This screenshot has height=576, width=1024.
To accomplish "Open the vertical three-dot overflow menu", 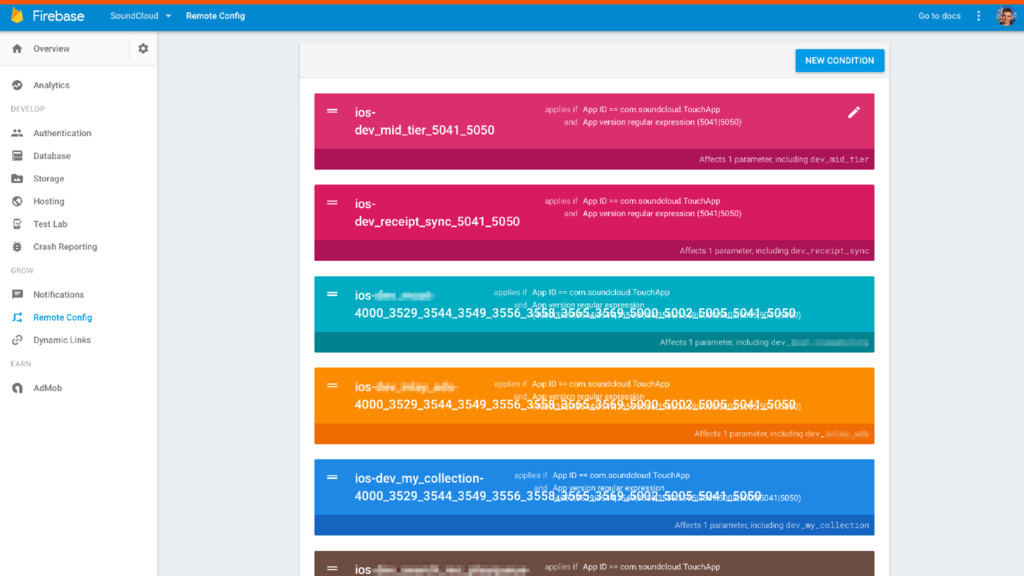I will [x=978, y=16].
